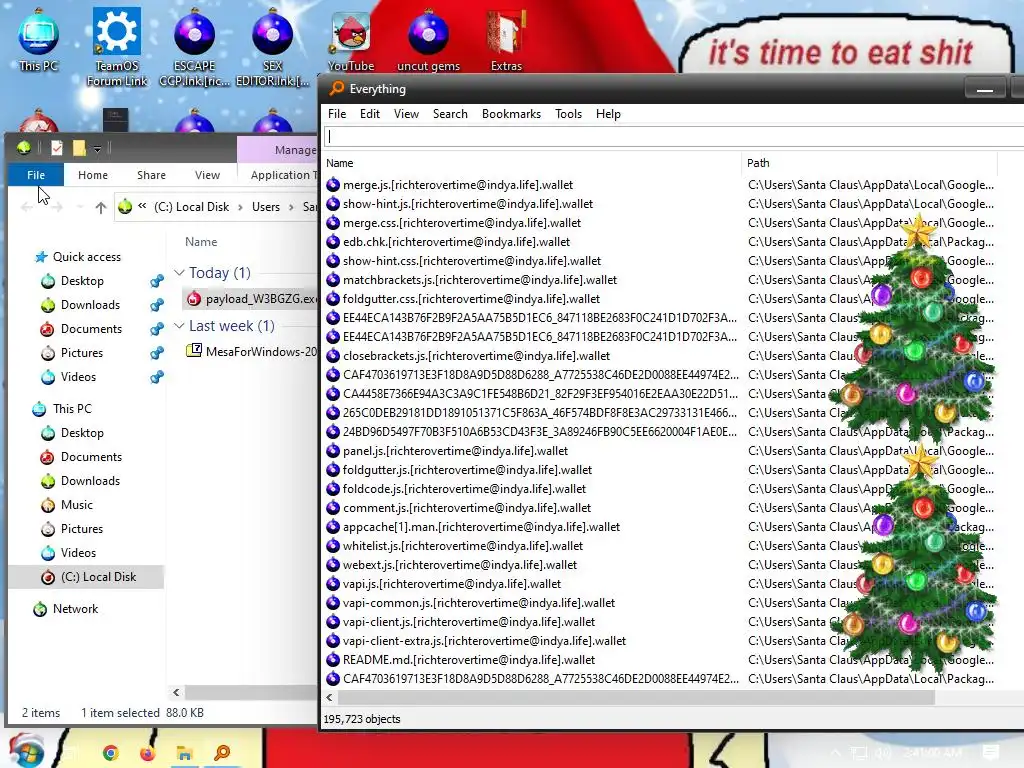The height and width of the screenshot is (768, 1024).
Task: Click (C:) Local Disk in the address bar
Action: tap(191, 207)
